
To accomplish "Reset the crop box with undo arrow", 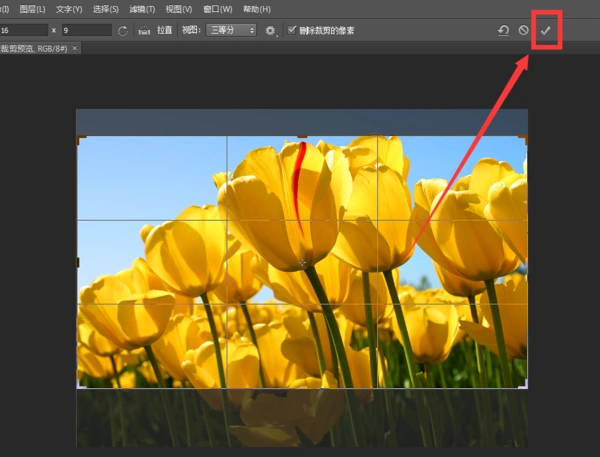I will [503, 30].
